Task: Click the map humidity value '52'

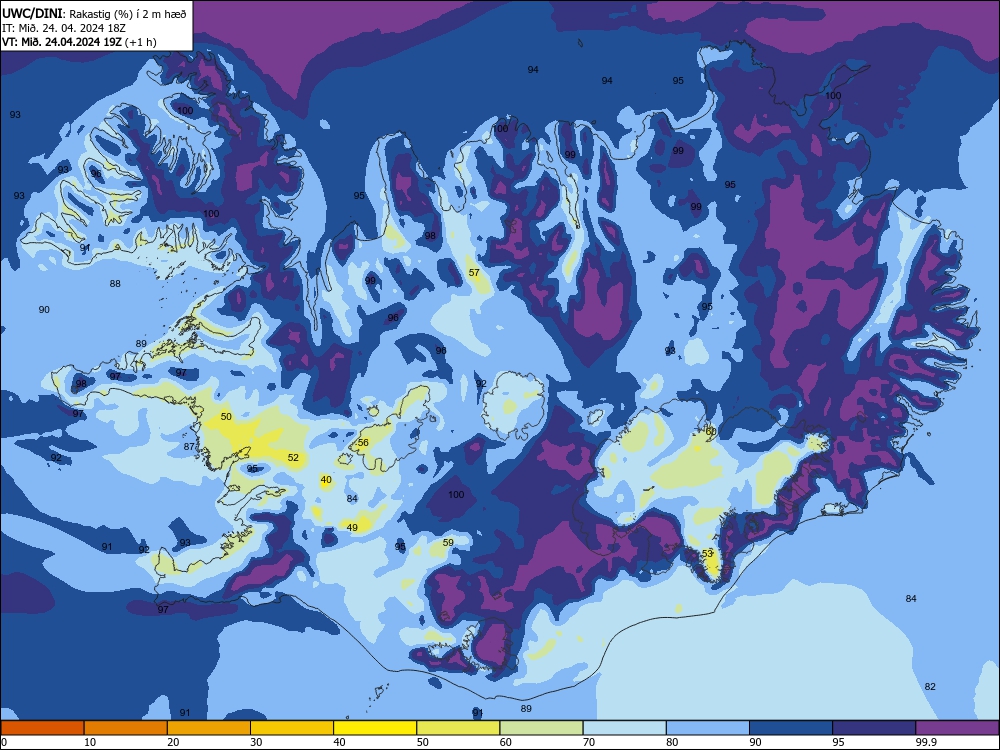Action: click(x=293, y=457)
